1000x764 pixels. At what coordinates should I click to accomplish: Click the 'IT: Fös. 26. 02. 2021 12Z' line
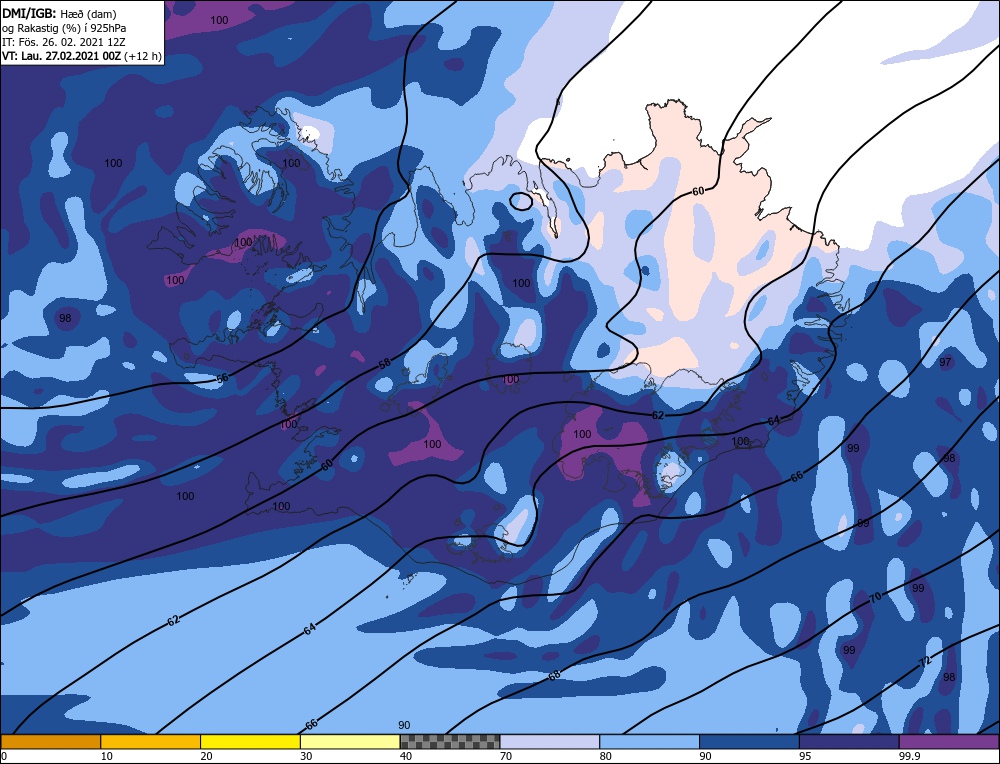click(x=64, y=42)
